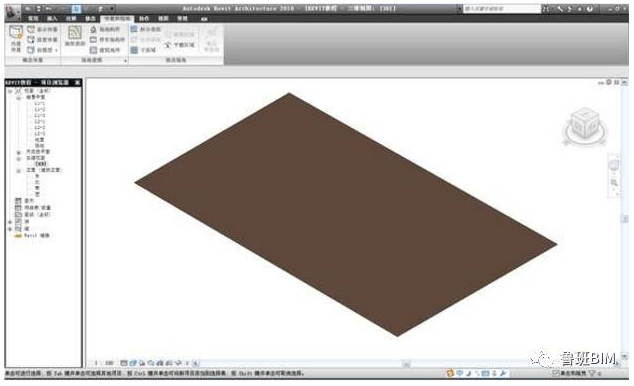
Task: Click the Split Surface (拆分表面) tool
Action: point(146,29)
